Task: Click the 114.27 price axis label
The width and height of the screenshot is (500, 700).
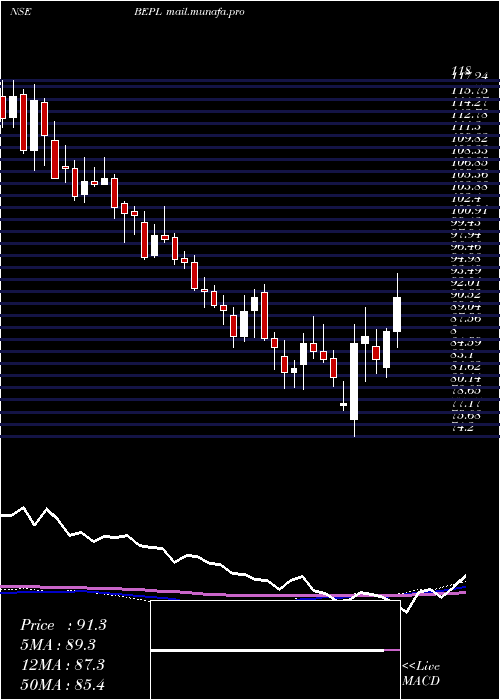Action: (x=470, y=103)
